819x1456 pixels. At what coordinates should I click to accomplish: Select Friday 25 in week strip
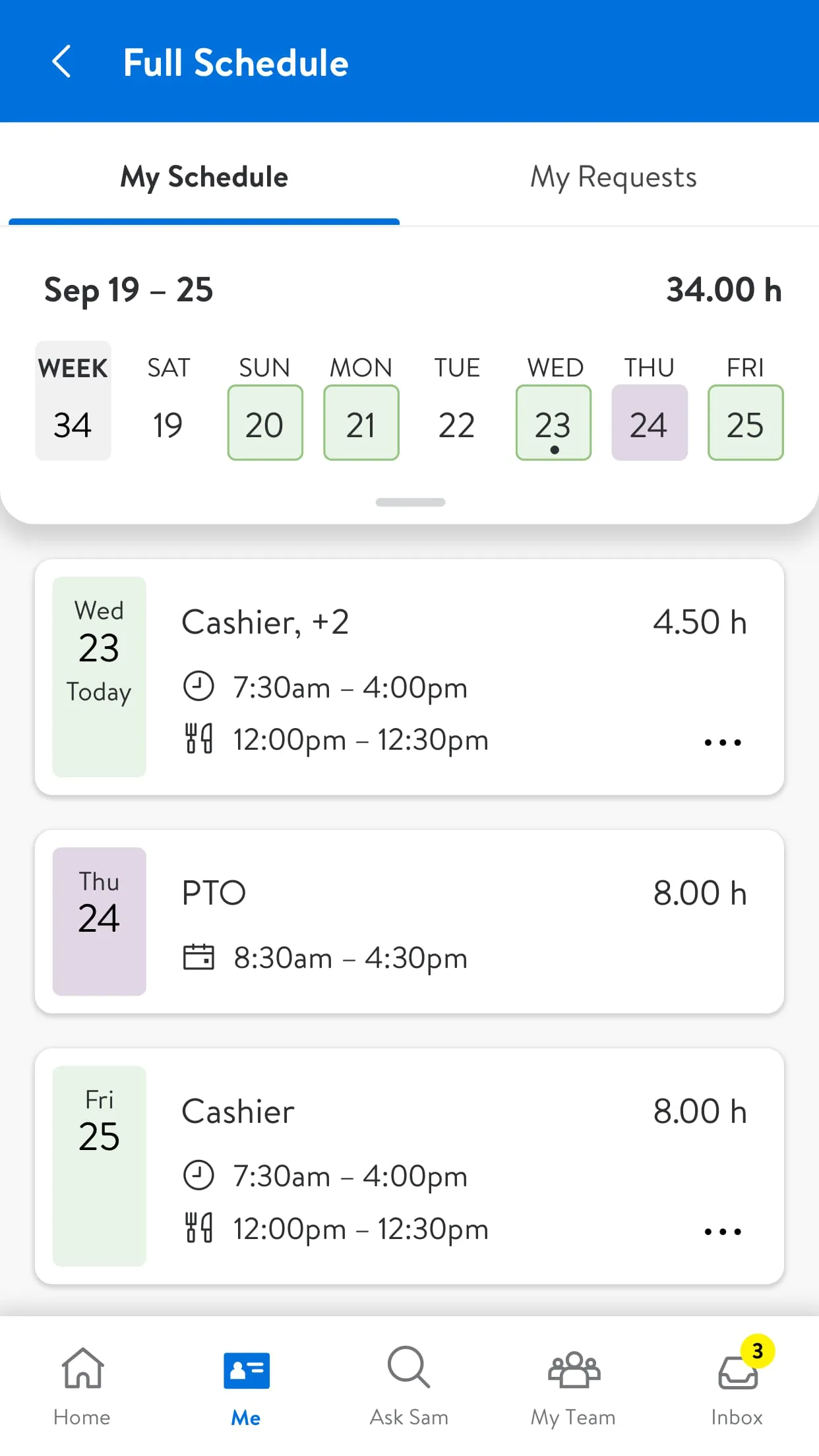coord(745,423)
